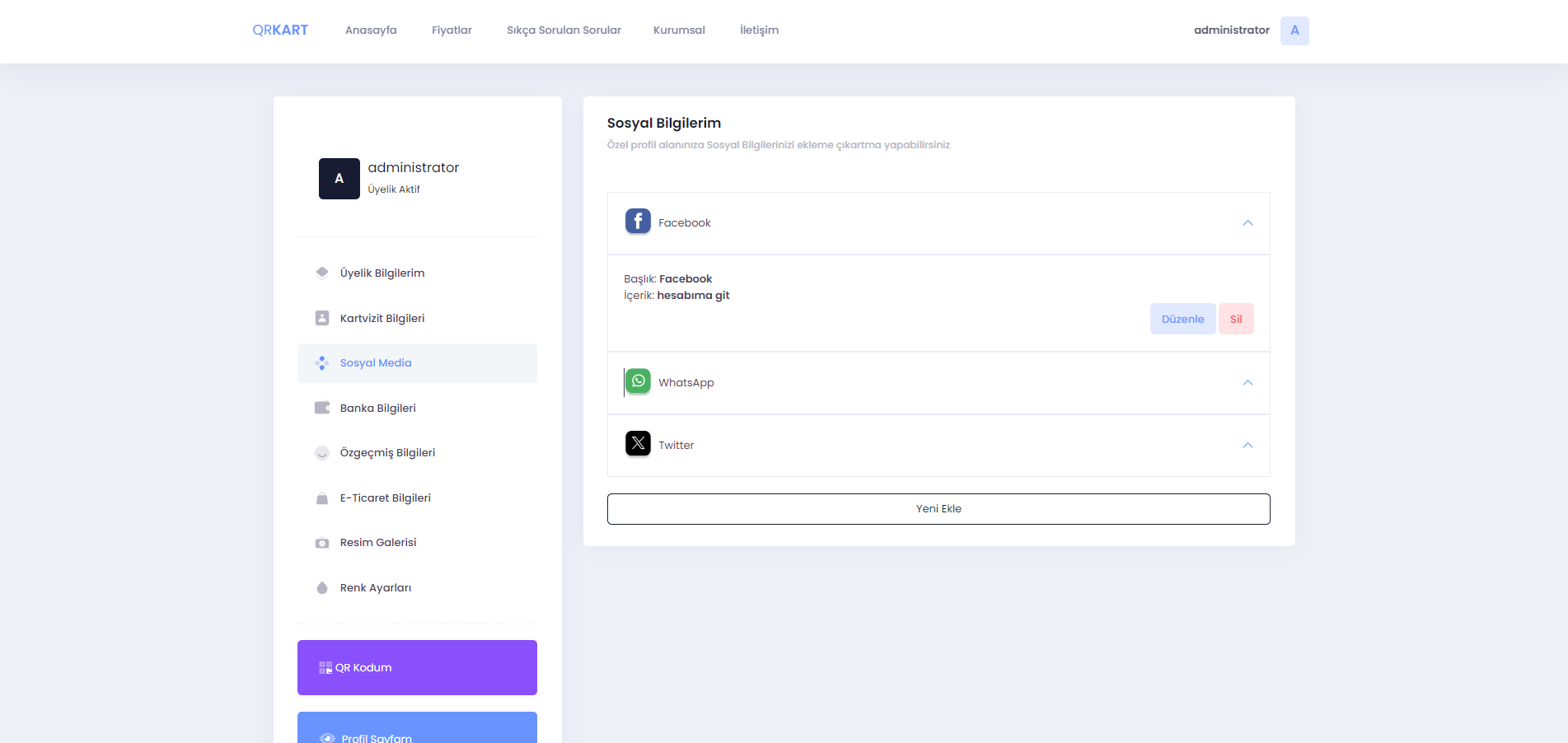The height and width of the screenshot is (743, 1568).
Task: Click the Renk Ayarları droplet icon
Action: point(322,588)
